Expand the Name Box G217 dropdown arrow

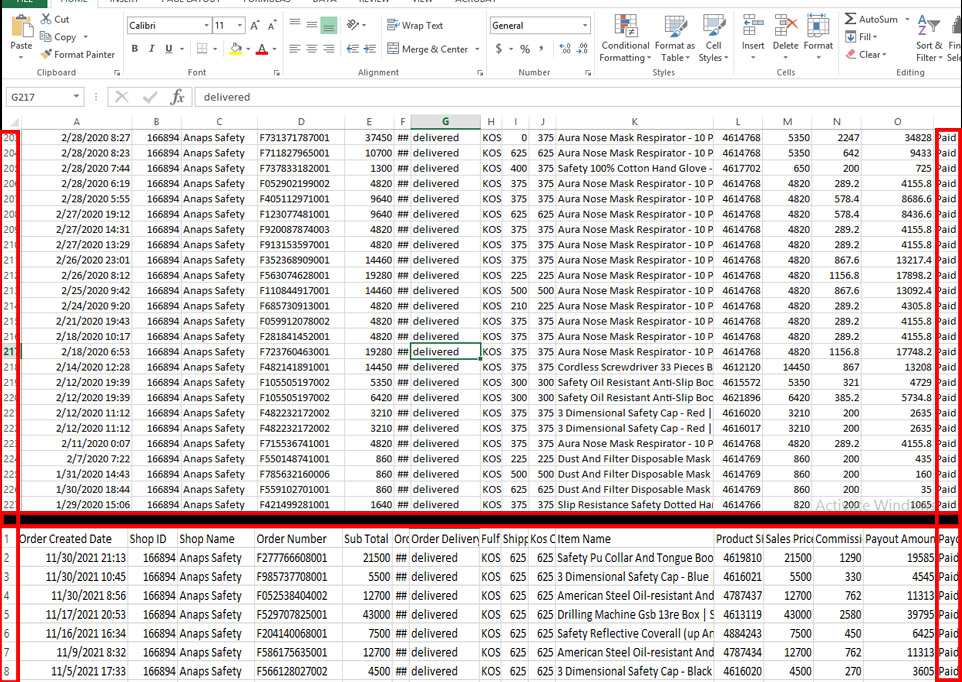tap(76, 97)
